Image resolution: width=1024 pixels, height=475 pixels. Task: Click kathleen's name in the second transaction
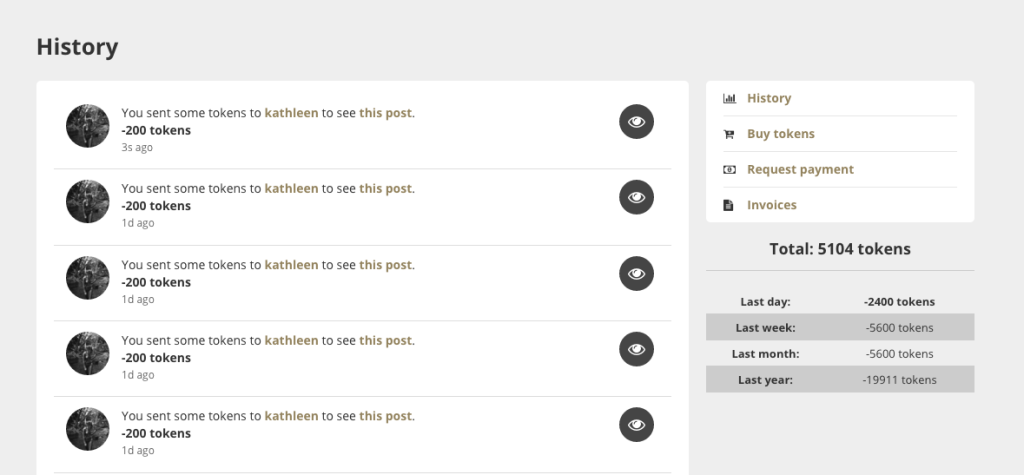coord(291,188)
